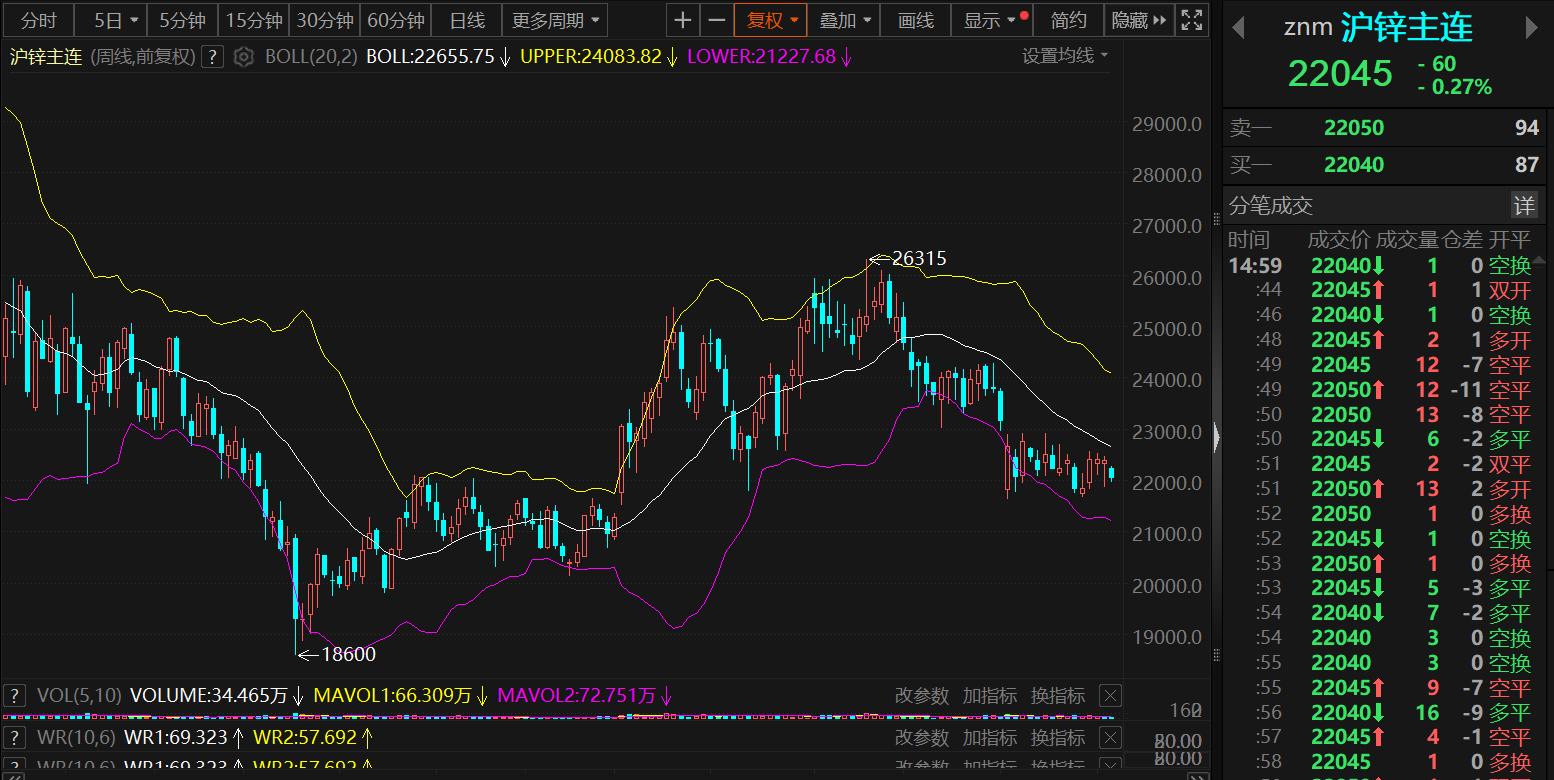Close the first WR indicator panel
Viewport: 1554px width, 780px height.
point(1110,738)
